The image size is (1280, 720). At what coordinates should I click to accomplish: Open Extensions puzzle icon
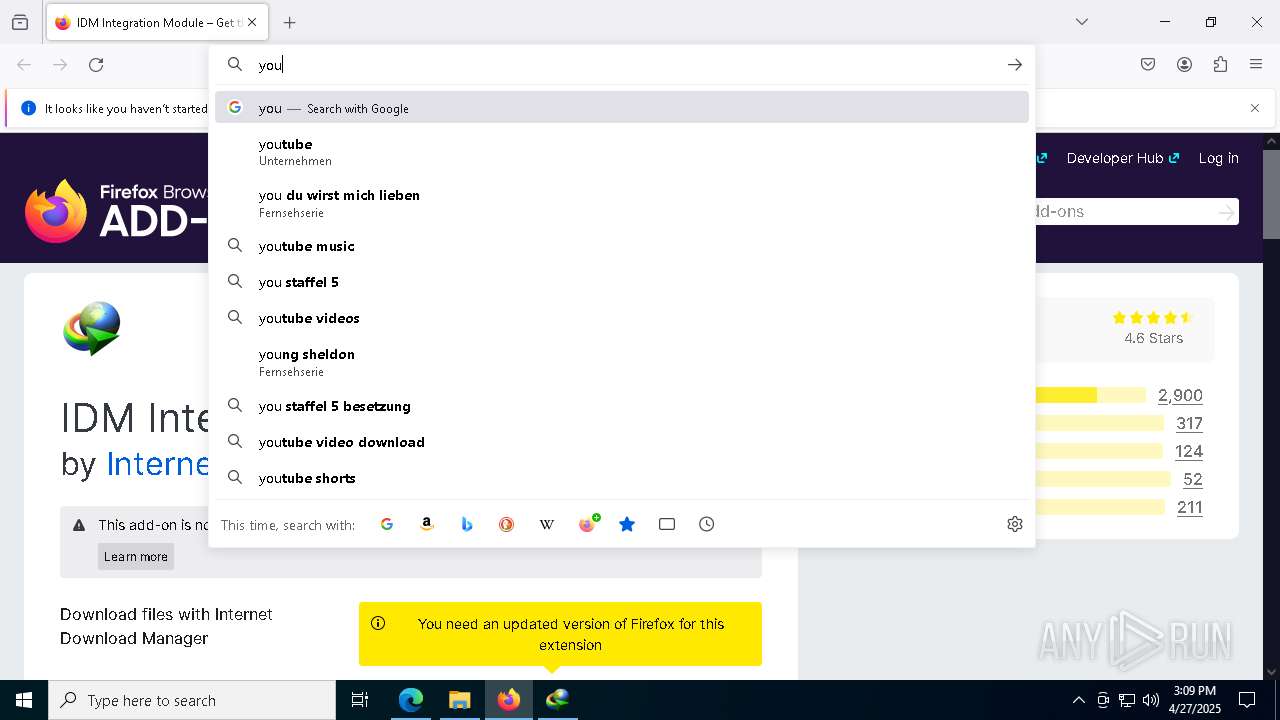click(1220, 65)
